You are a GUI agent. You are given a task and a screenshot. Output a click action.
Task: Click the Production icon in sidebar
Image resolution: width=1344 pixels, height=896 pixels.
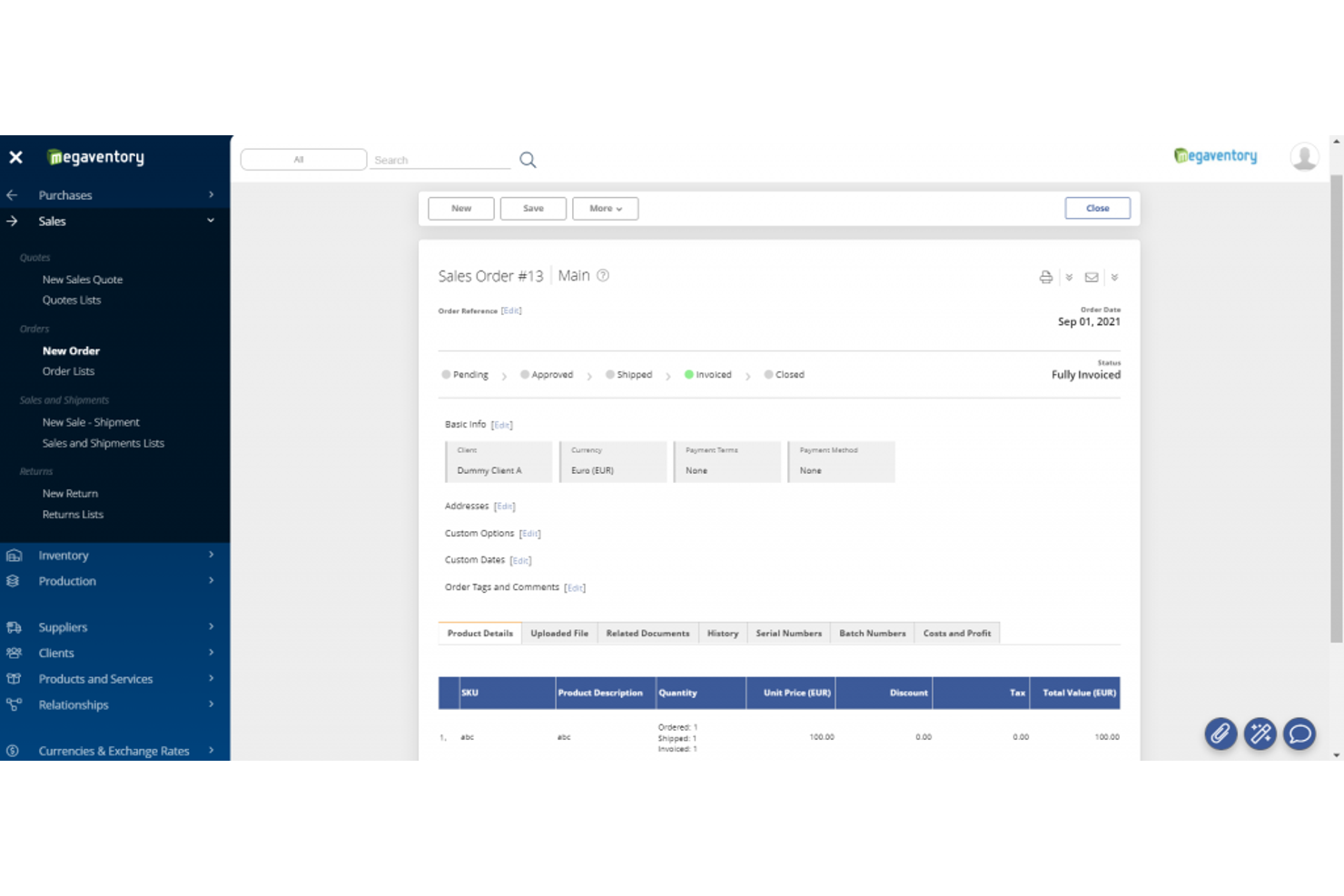[13, 581]
